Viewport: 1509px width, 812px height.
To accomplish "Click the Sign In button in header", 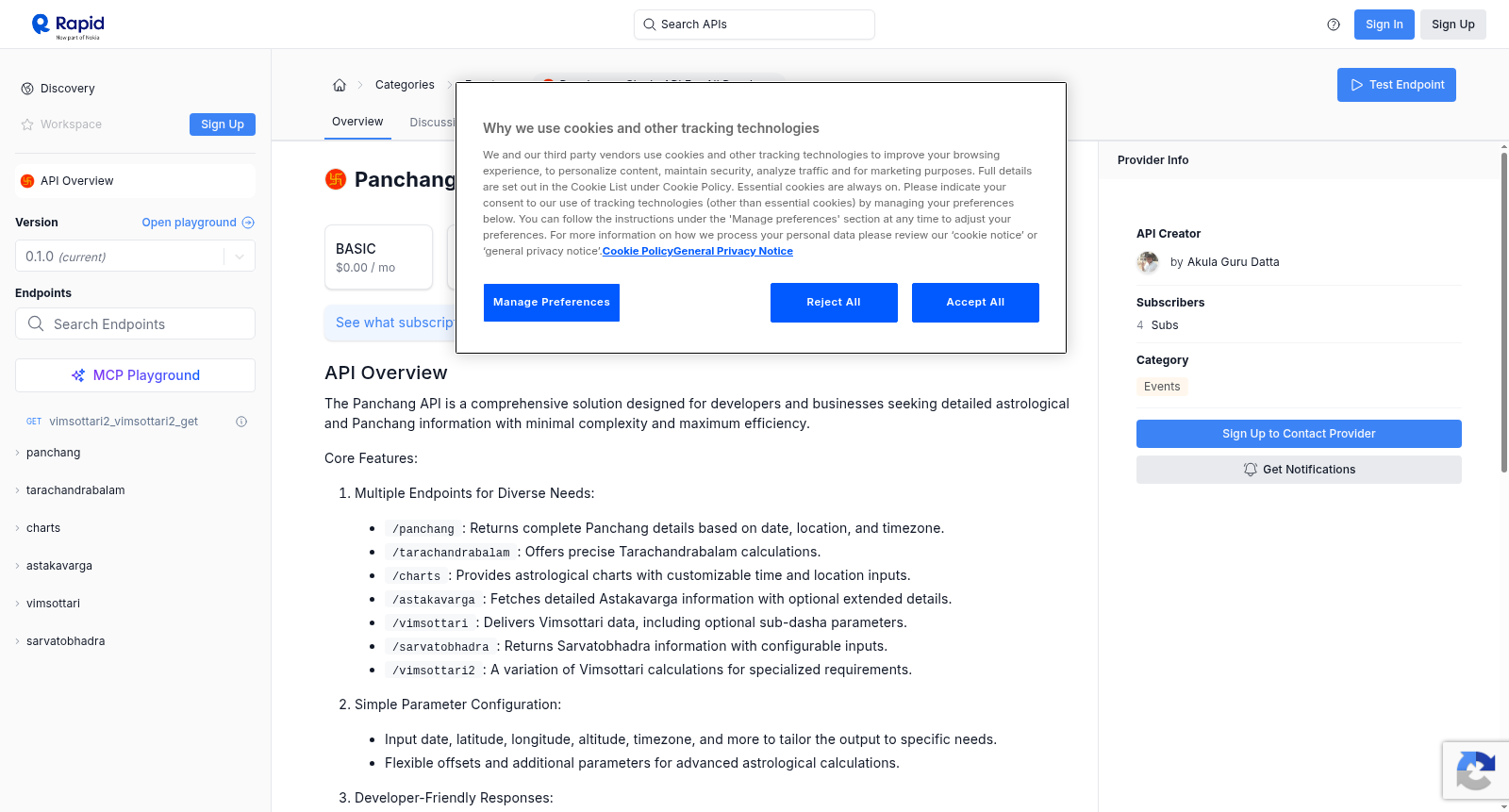I will click(1385, 25).
